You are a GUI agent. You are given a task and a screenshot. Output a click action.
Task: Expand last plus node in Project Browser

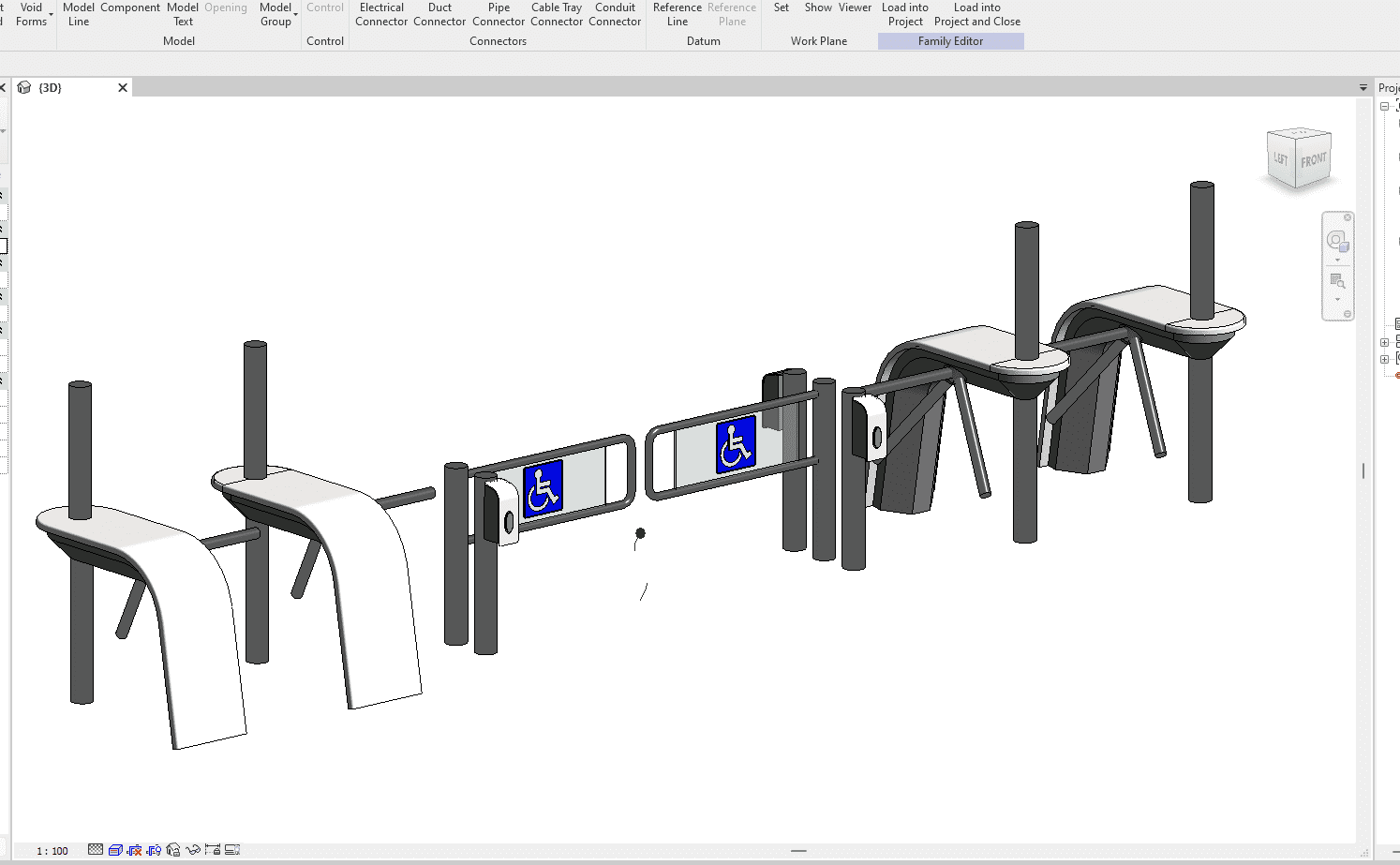1385,359
